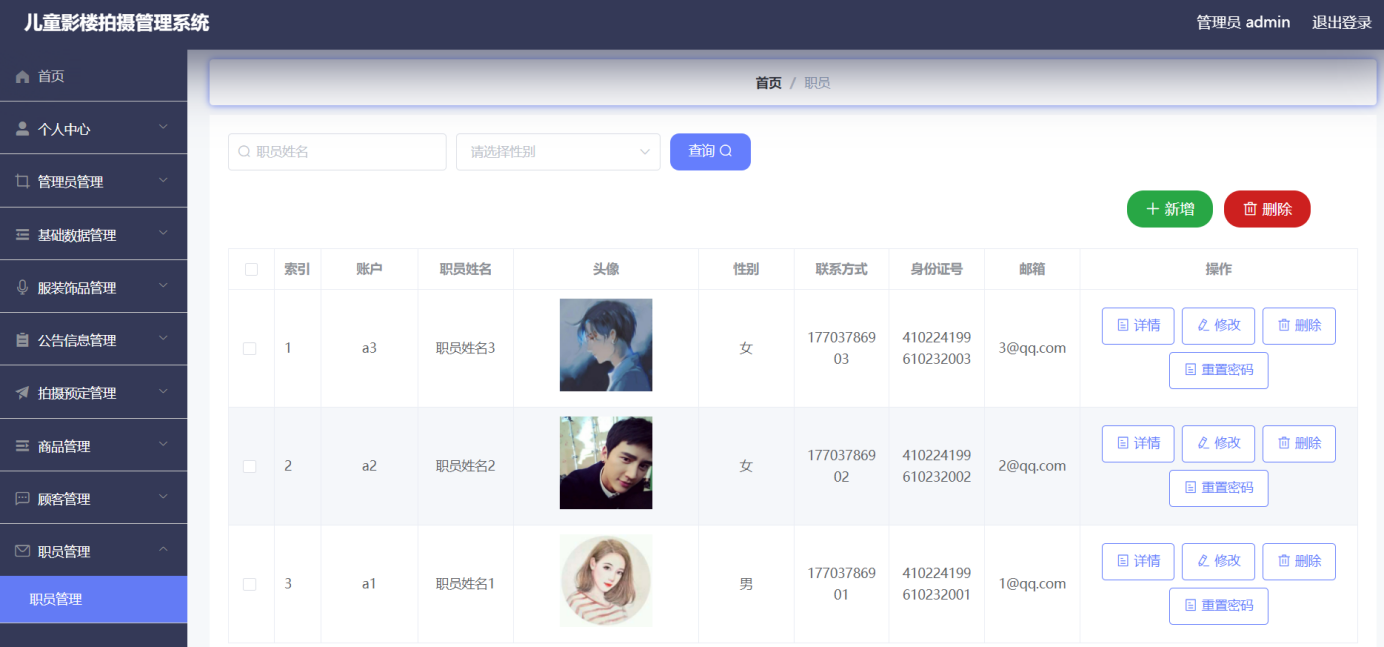Expand the 服装饰品管理 menu chevron
The image size is (1384, 647).
coord(164,287)
